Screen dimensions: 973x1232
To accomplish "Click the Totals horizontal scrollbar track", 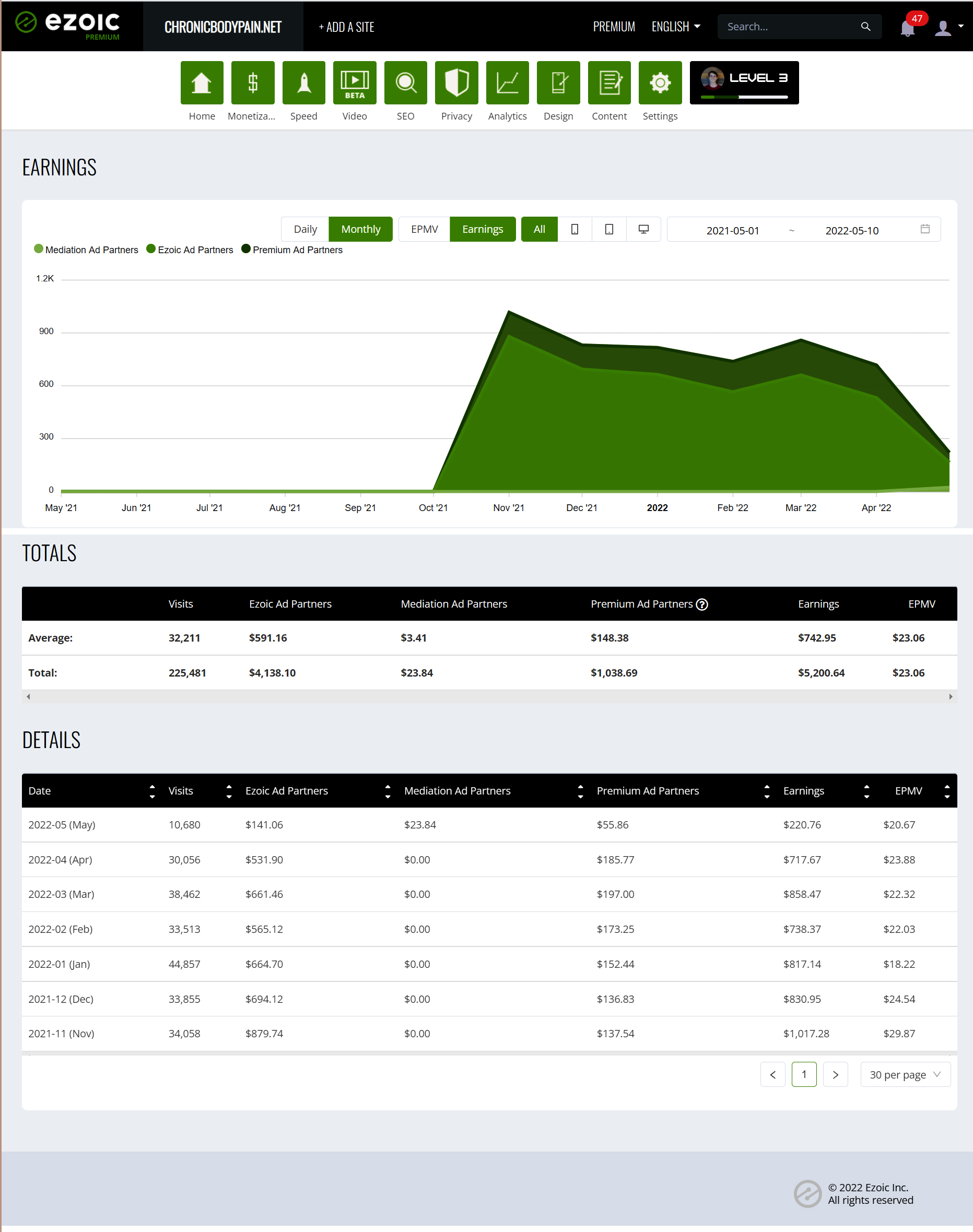I will click(489, 697).
